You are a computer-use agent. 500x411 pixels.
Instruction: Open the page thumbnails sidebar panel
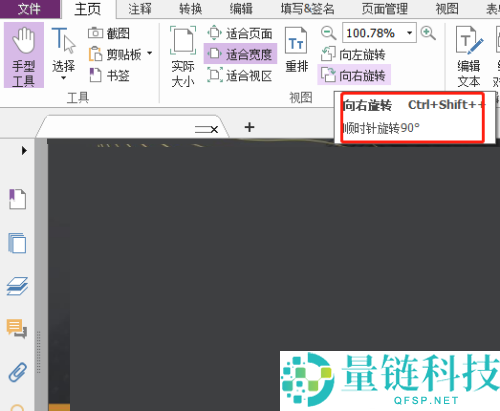click(x=17, y=243)
